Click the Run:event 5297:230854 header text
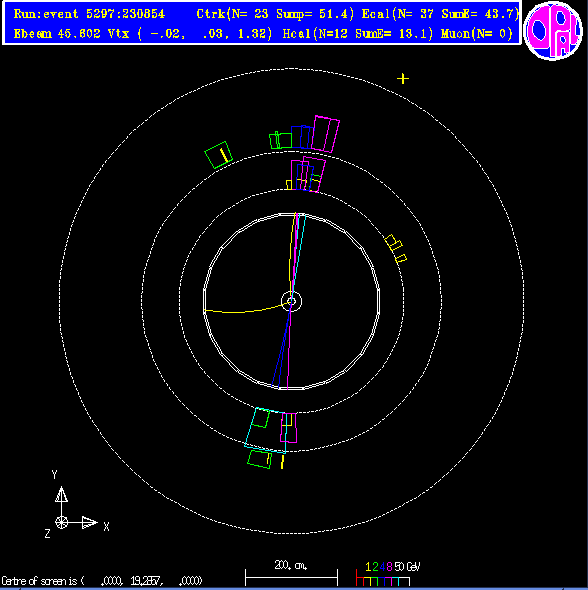Viewport: 588px width, 590px height. tap(89, 14)
